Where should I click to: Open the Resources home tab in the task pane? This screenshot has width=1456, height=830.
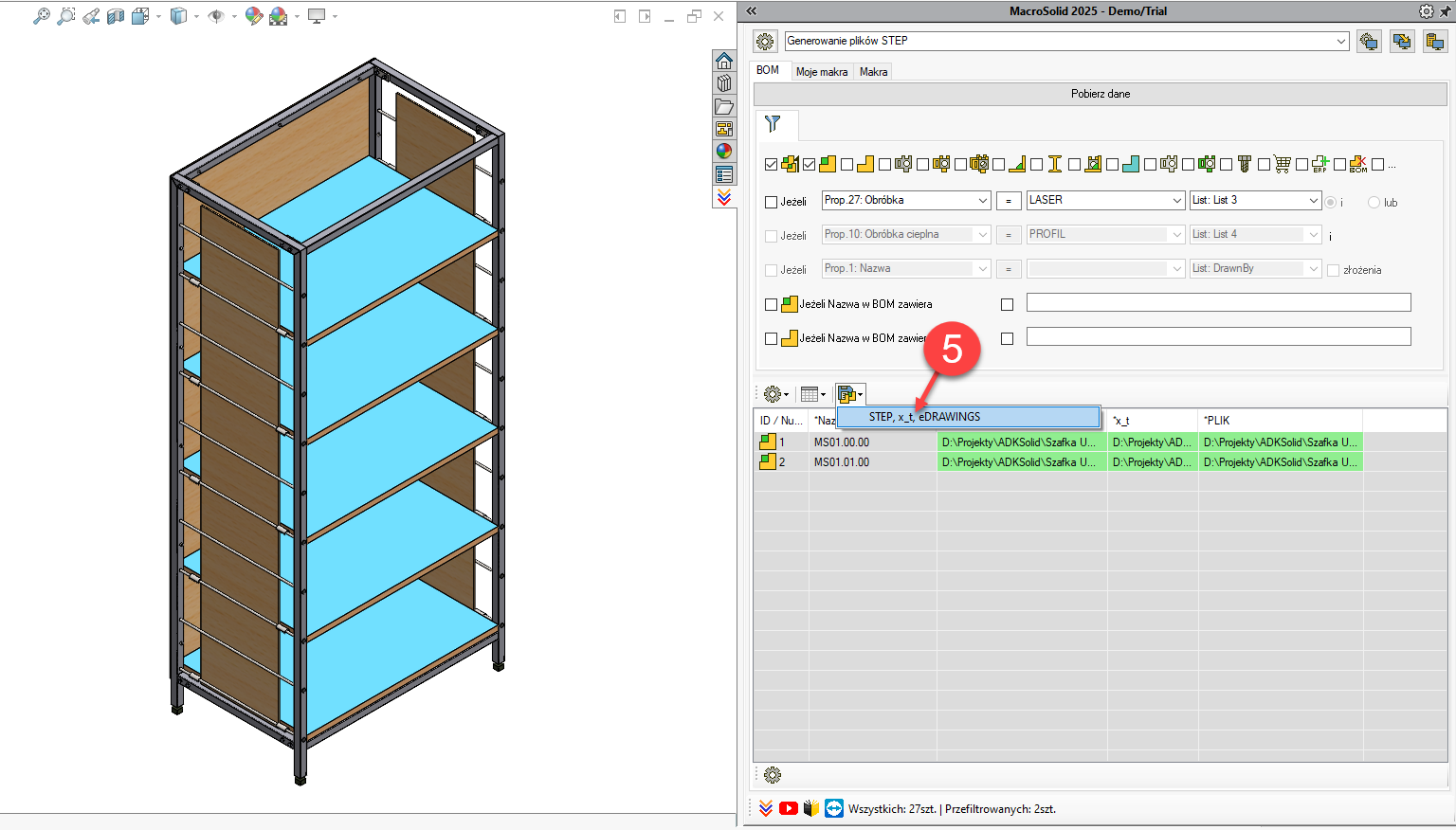[x=724, y=61]
